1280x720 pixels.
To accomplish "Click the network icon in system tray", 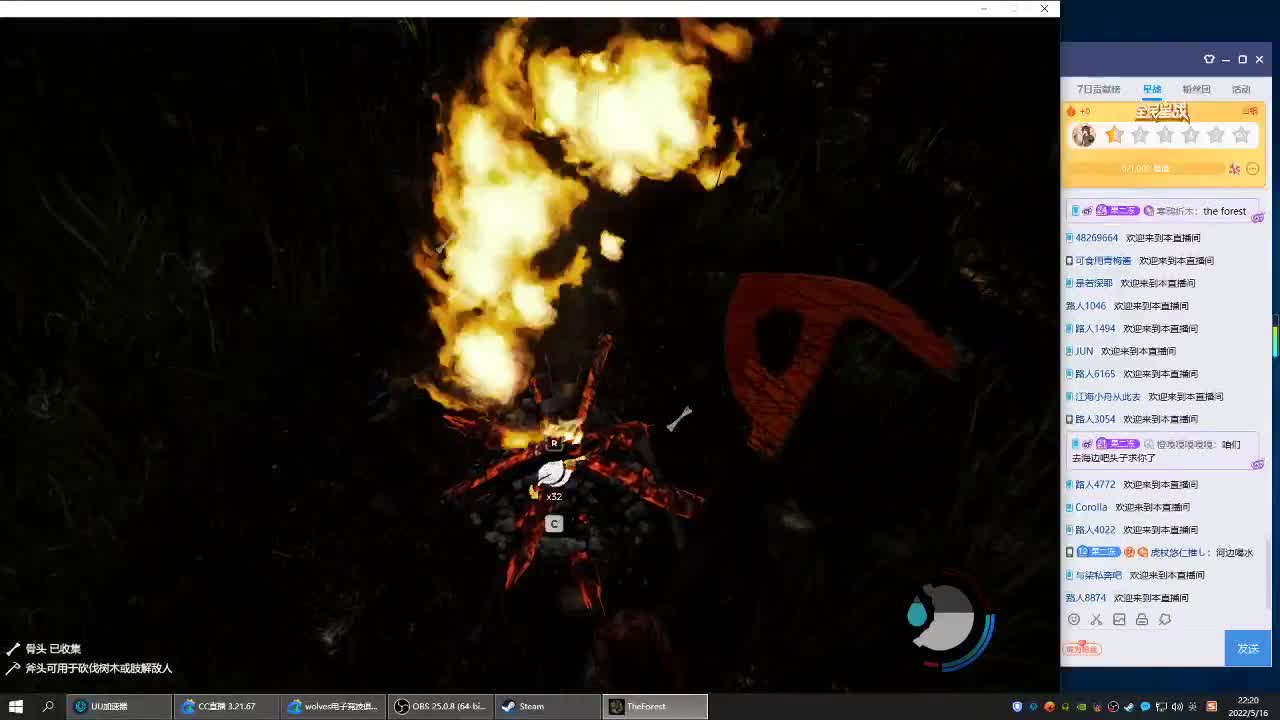I will point(1161,707).
